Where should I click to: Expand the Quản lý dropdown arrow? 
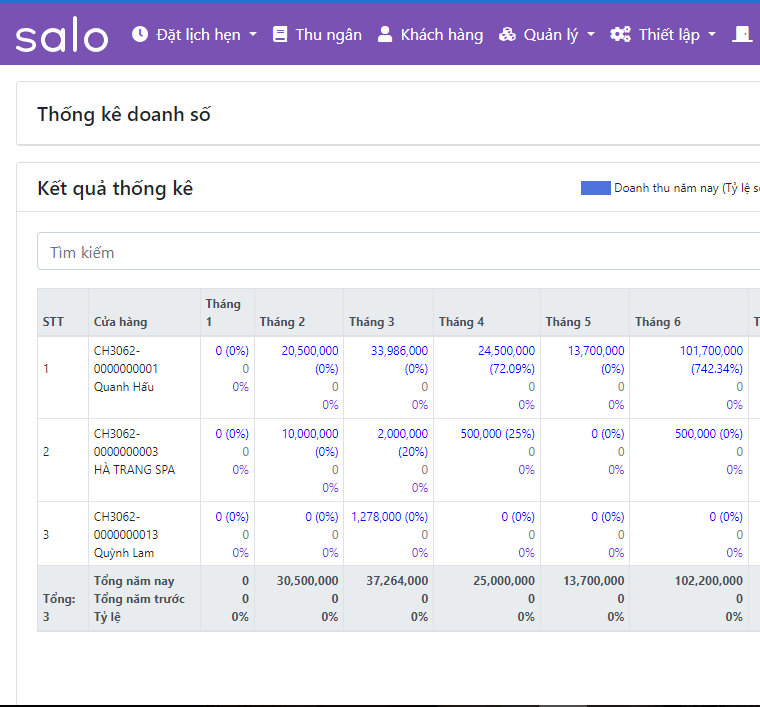(591, 35)
